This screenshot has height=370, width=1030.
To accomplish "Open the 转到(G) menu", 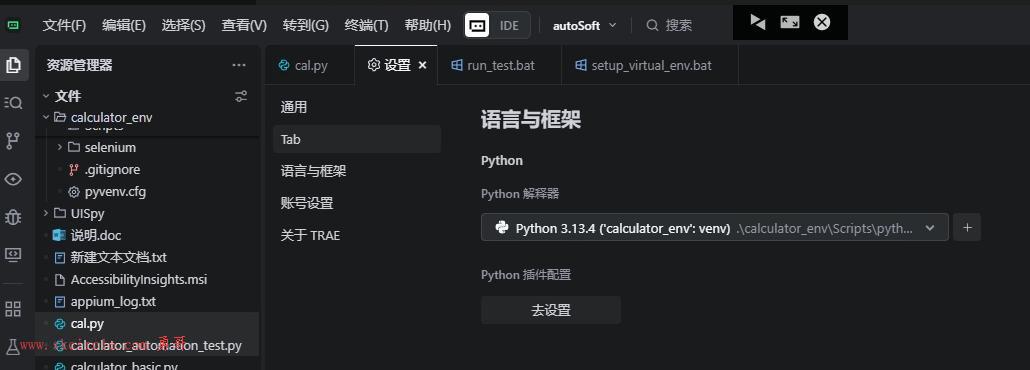I will [x=305, y=26].
